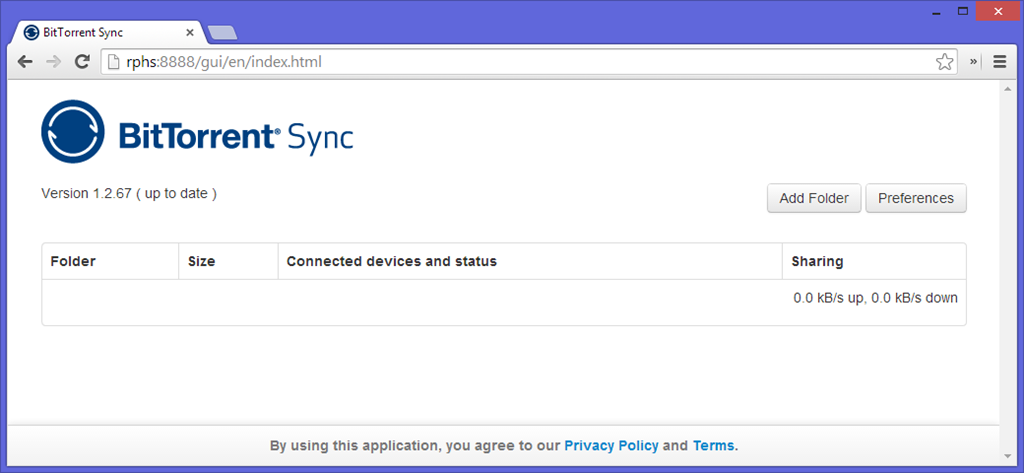The image size is (1024, 473).
Task: Reload the BitTorrent Sync page
Action: 82,62
